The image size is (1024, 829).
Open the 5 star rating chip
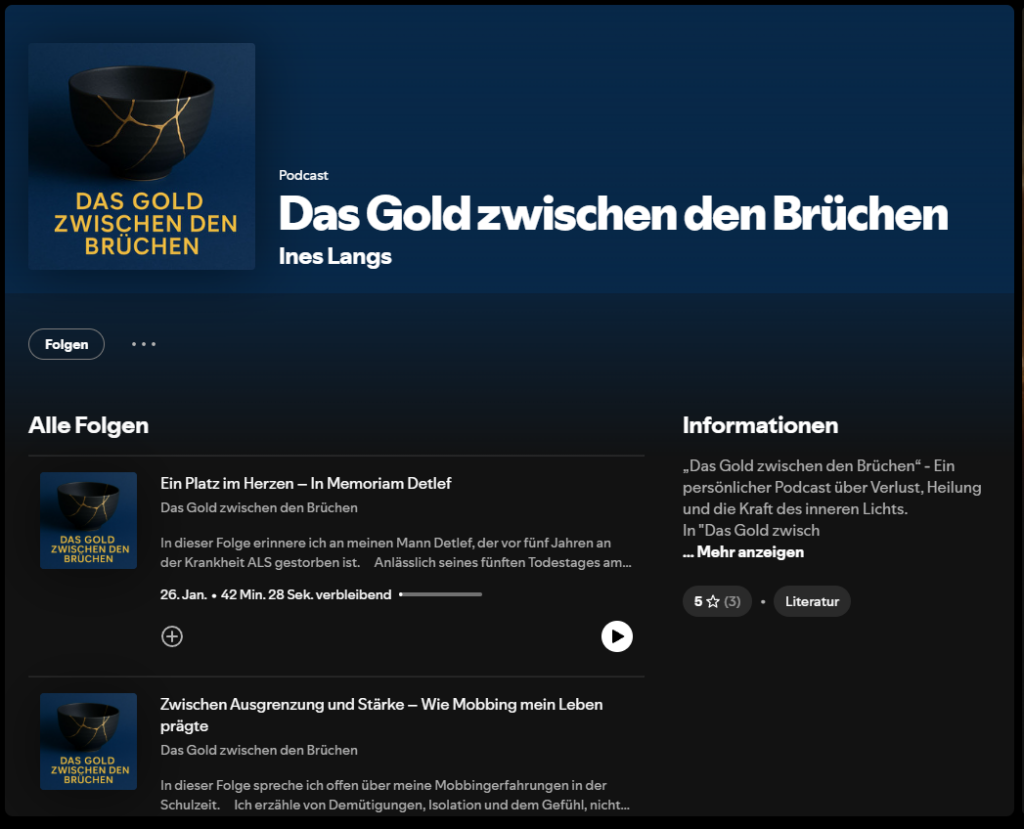coord(717,601)
